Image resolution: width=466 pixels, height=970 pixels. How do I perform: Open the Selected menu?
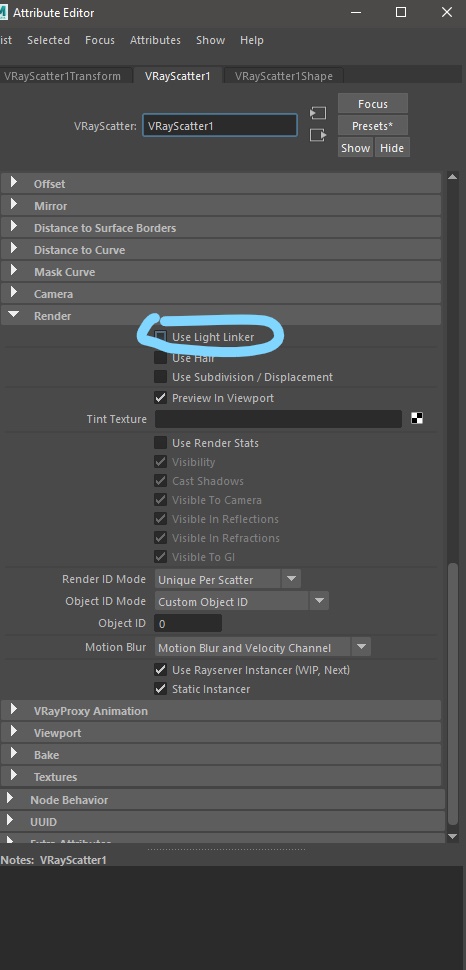coord(48,40)
